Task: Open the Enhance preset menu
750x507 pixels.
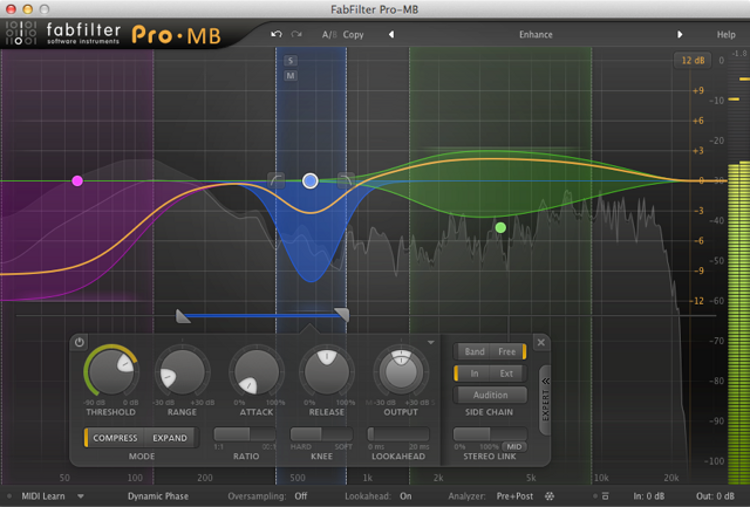Action: (x=536, y=34)
